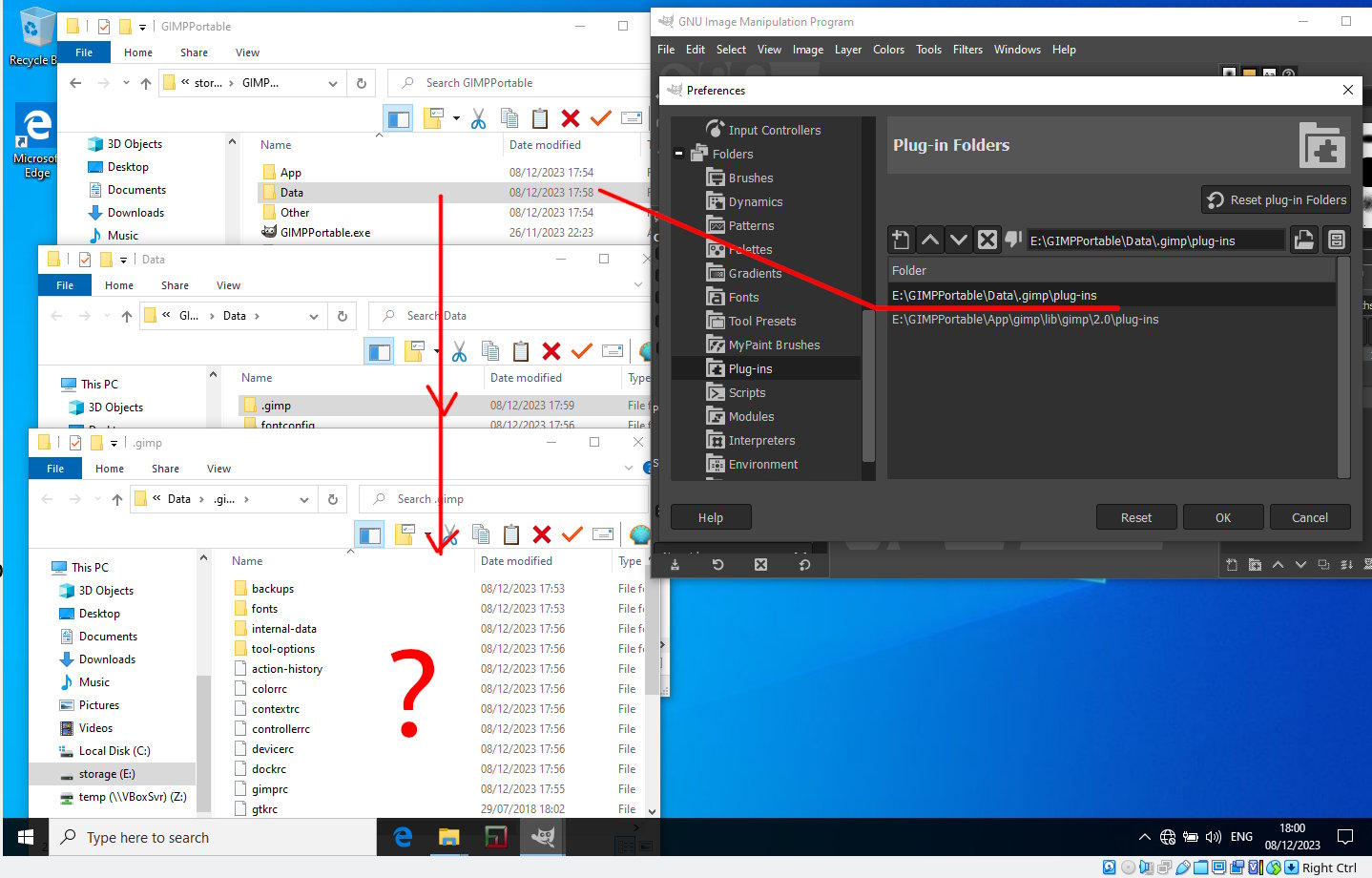Expand address history dropdown in GIMPPortable window
Image resolution: width=1372 pixels, height=878 pixels.
(333, 83)
